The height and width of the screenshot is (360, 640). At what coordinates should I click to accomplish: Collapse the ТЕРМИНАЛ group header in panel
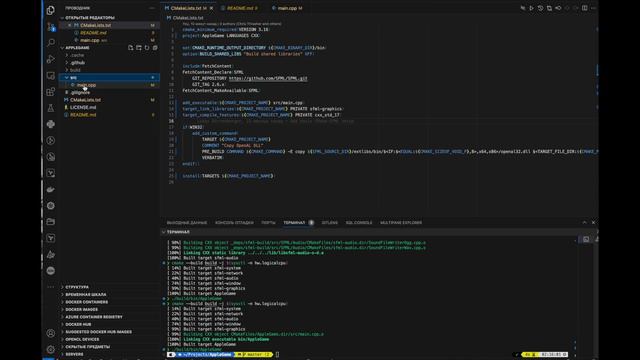tap(178, 232)
